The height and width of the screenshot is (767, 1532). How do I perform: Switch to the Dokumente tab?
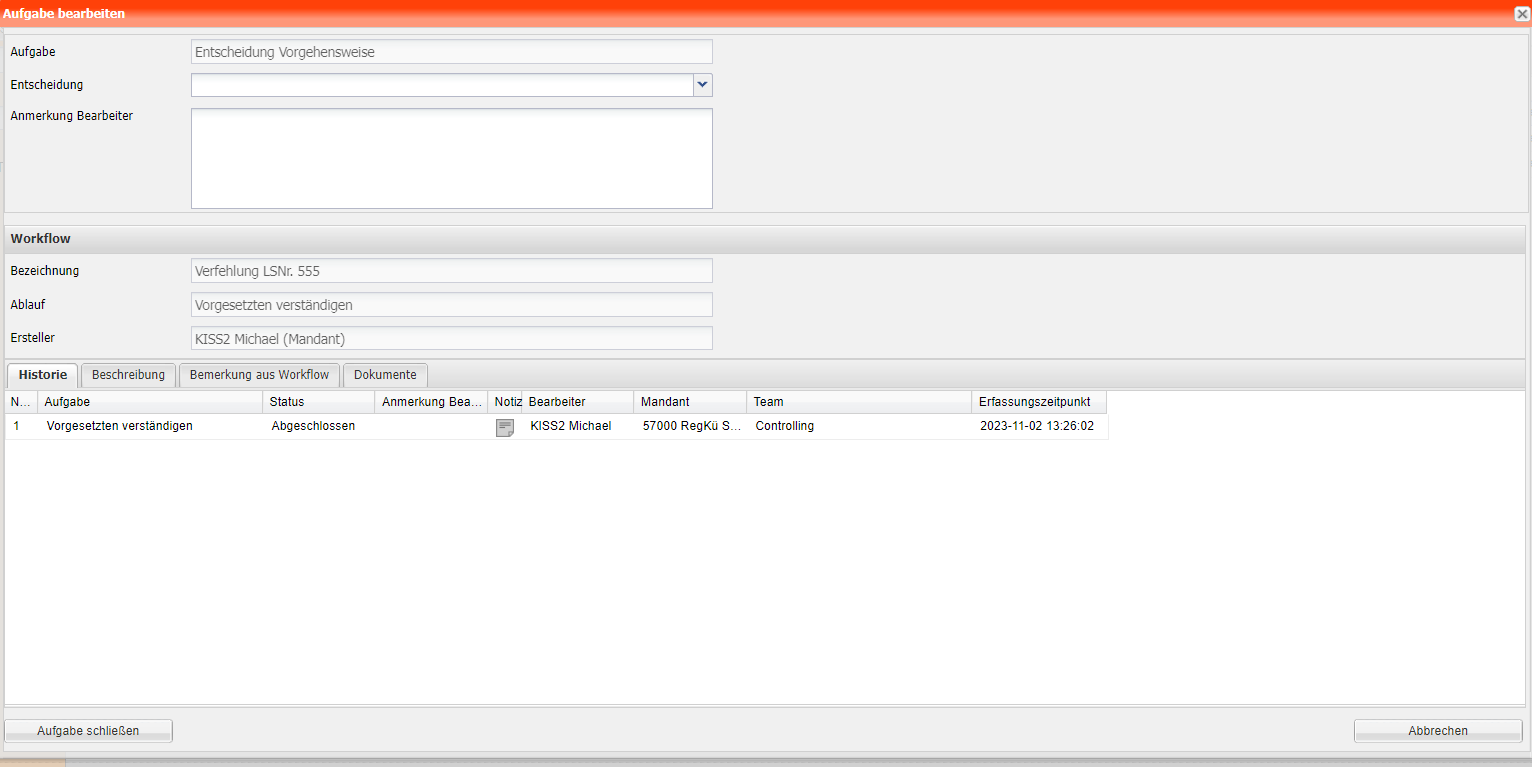pyautogui.click(x=385, y=375)
